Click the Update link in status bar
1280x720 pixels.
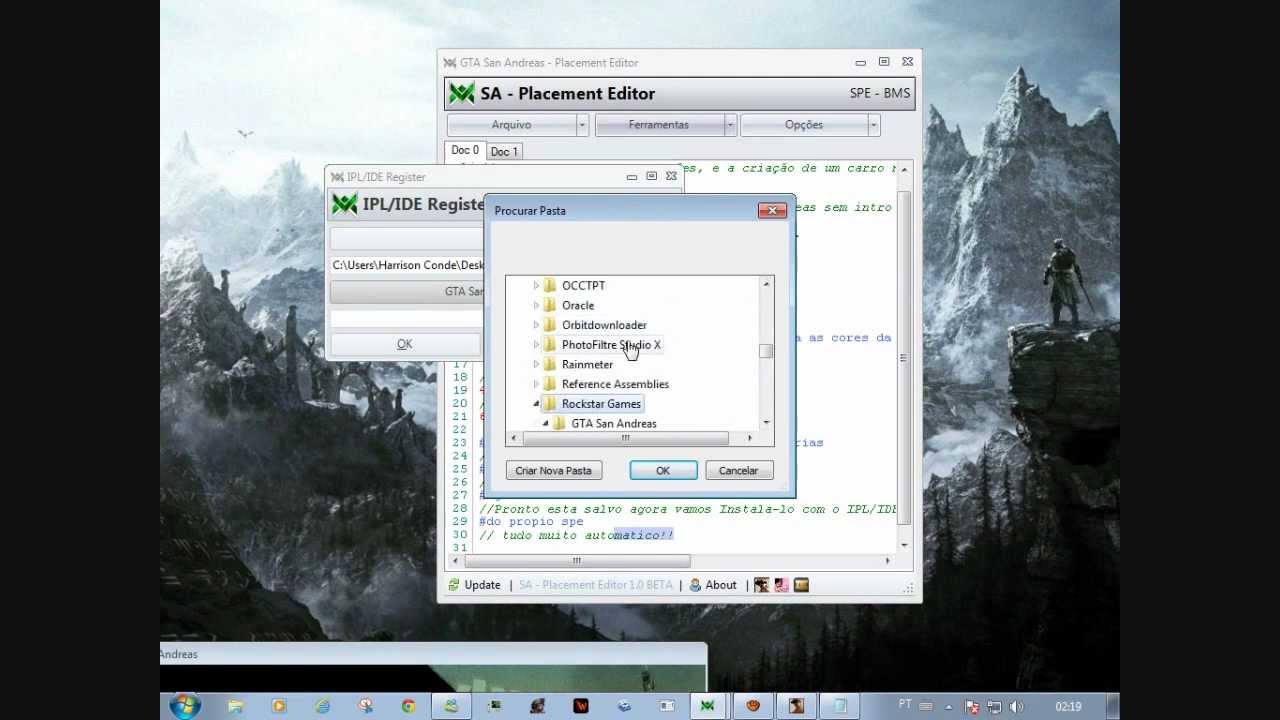(482, 585)
